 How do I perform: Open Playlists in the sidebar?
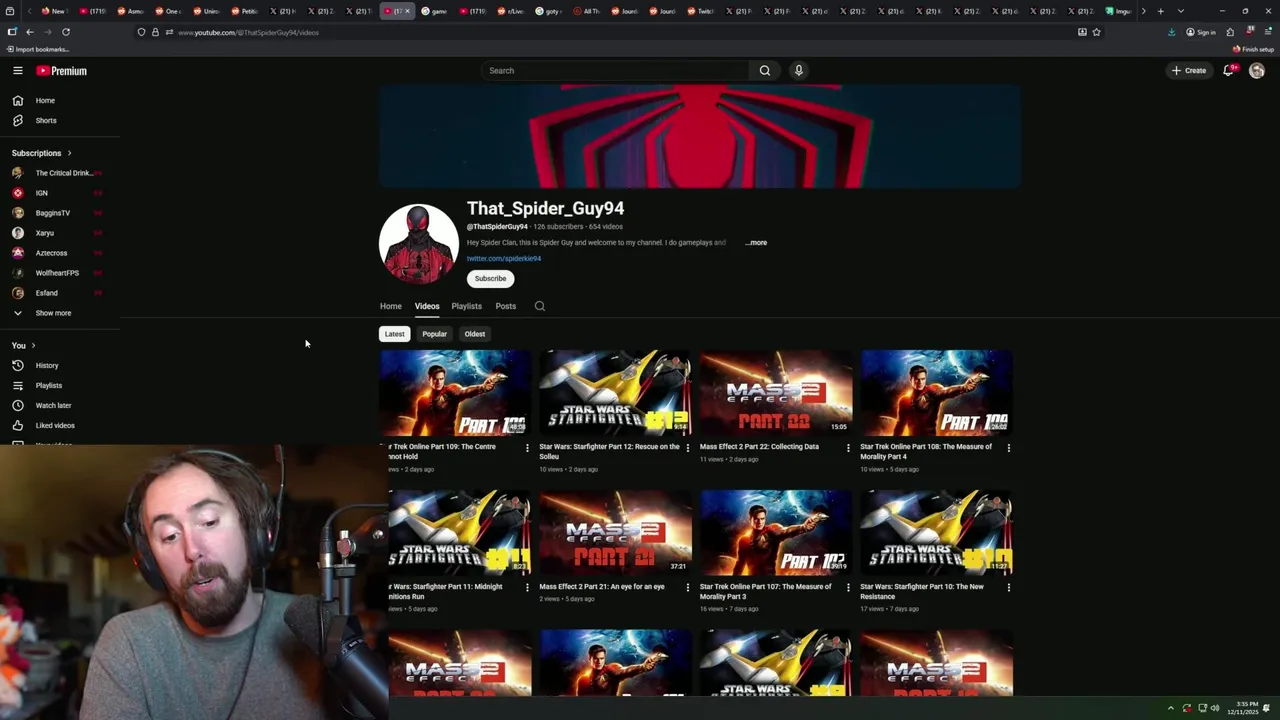tap(48, 385)
